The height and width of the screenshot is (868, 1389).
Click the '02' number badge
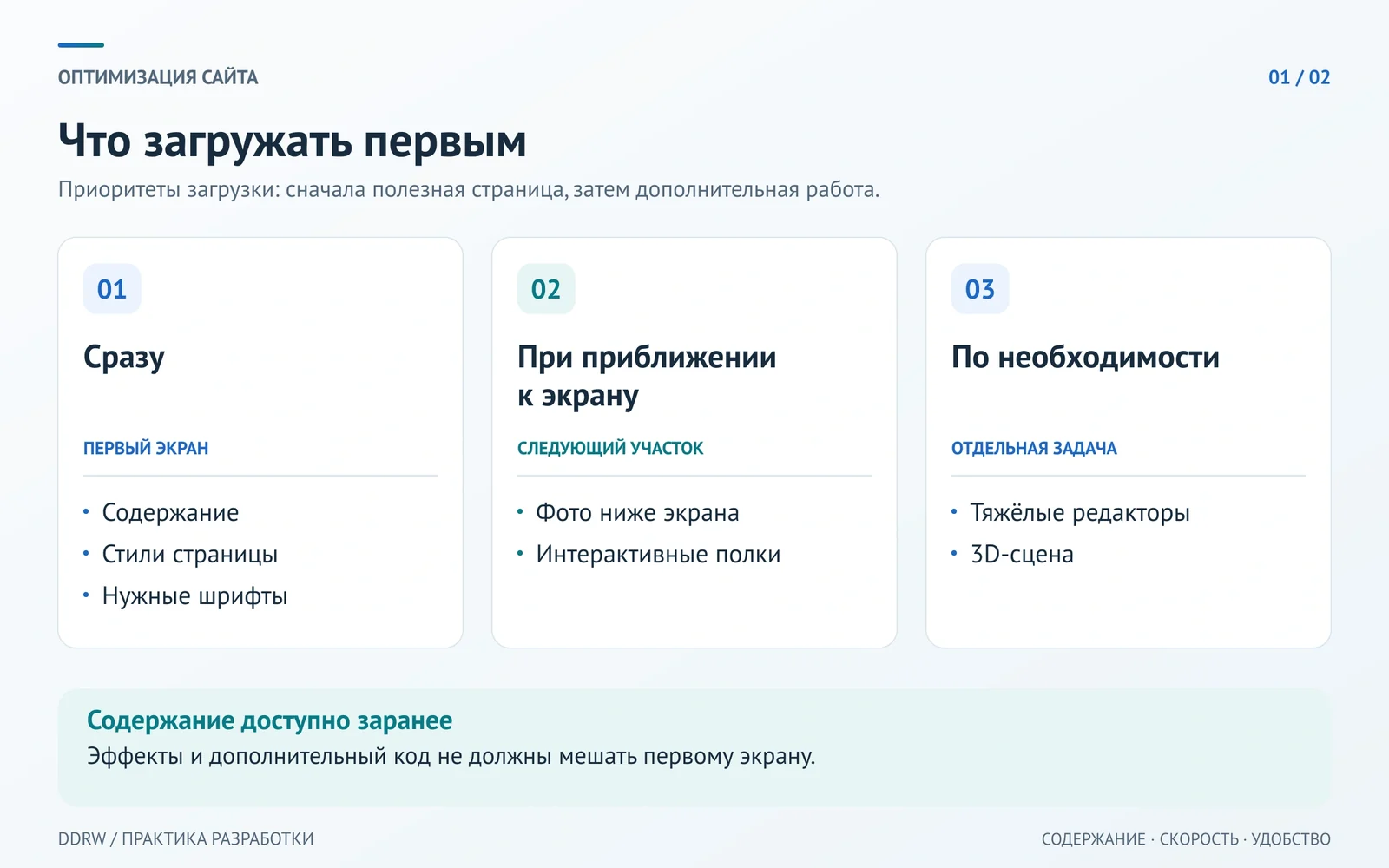pyautogui.click(x=546, y=289)
